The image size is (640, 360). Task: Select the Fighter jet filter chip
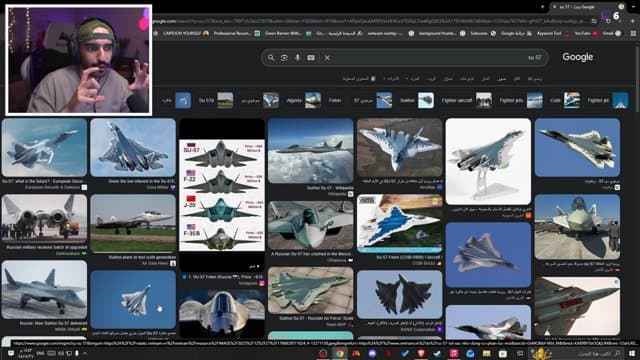point(608,100)
